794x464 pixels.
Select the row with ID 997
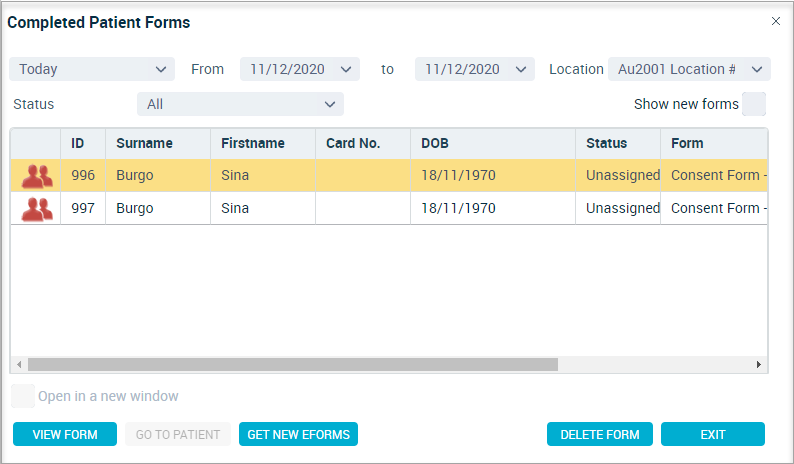point(389,208)
